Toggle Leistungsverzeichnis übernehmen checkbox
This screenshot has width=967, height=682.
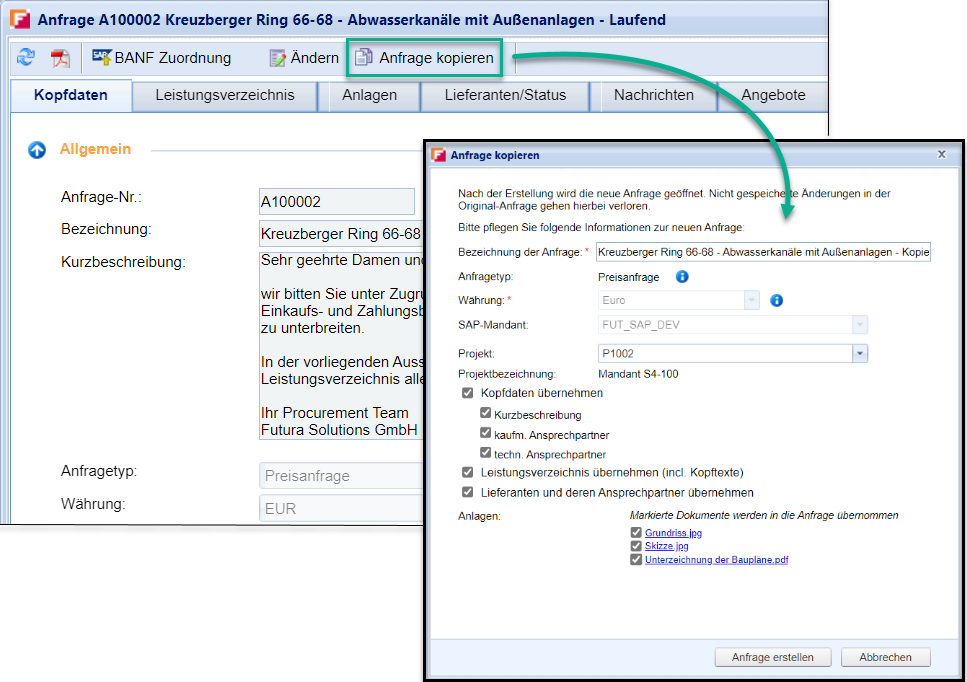point(467,472)
